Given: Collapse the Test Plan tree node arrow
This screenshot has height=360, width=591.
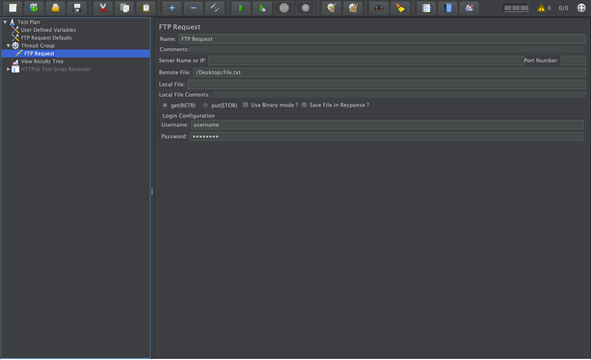Looking at the screenshot, I should [x=5, y=22].
